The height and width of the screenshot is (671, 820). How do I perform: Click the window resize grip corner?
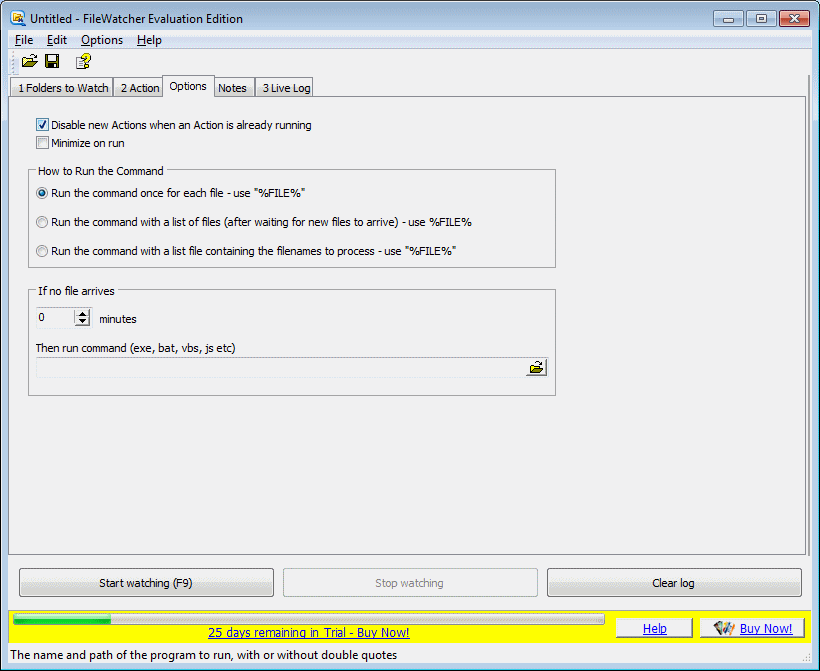point(807,657)
